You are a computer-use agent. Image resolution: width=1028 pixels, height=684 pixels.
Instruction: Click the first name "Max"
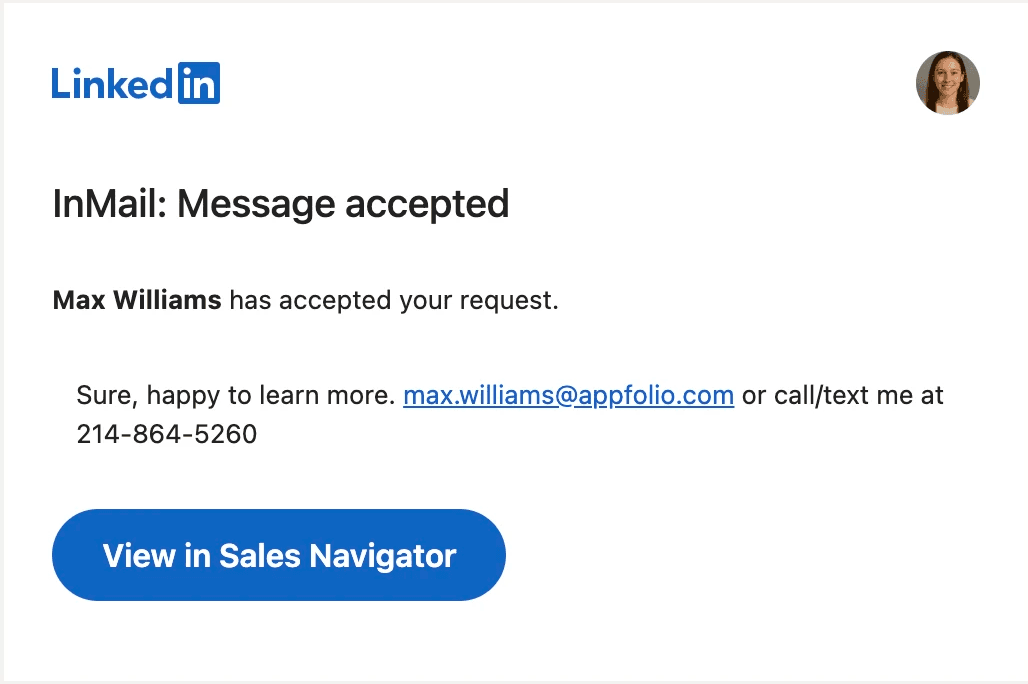click(x=73, y=300)
